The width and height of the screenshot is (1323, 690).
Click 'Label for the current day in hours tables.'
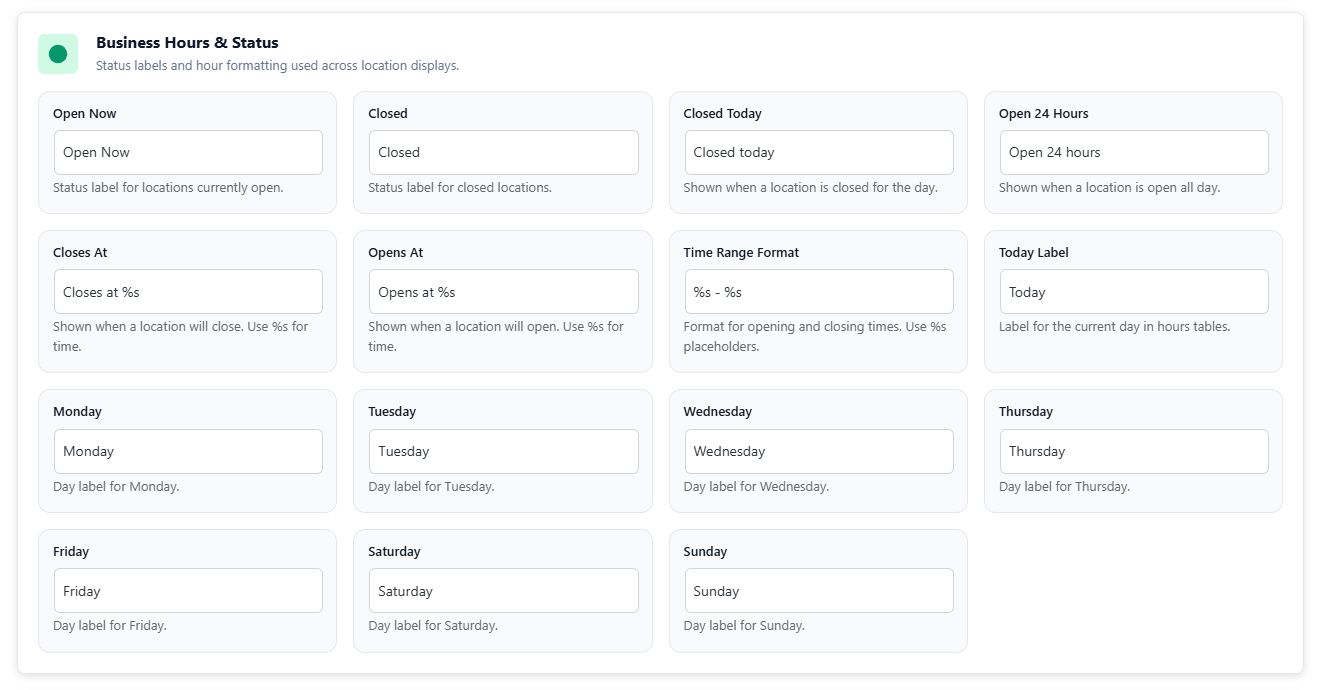[1115, 327]
